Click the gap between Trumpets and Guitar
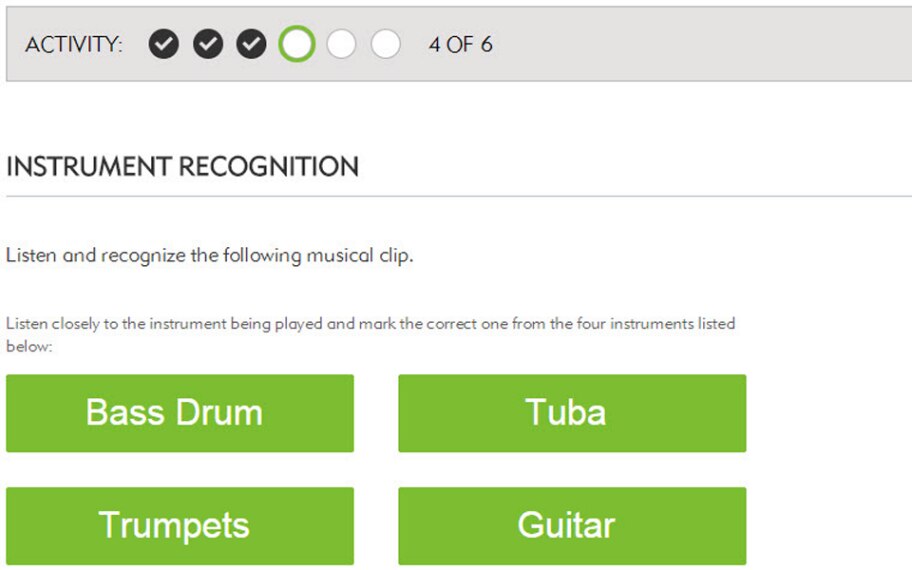 [x=376, y=526]
